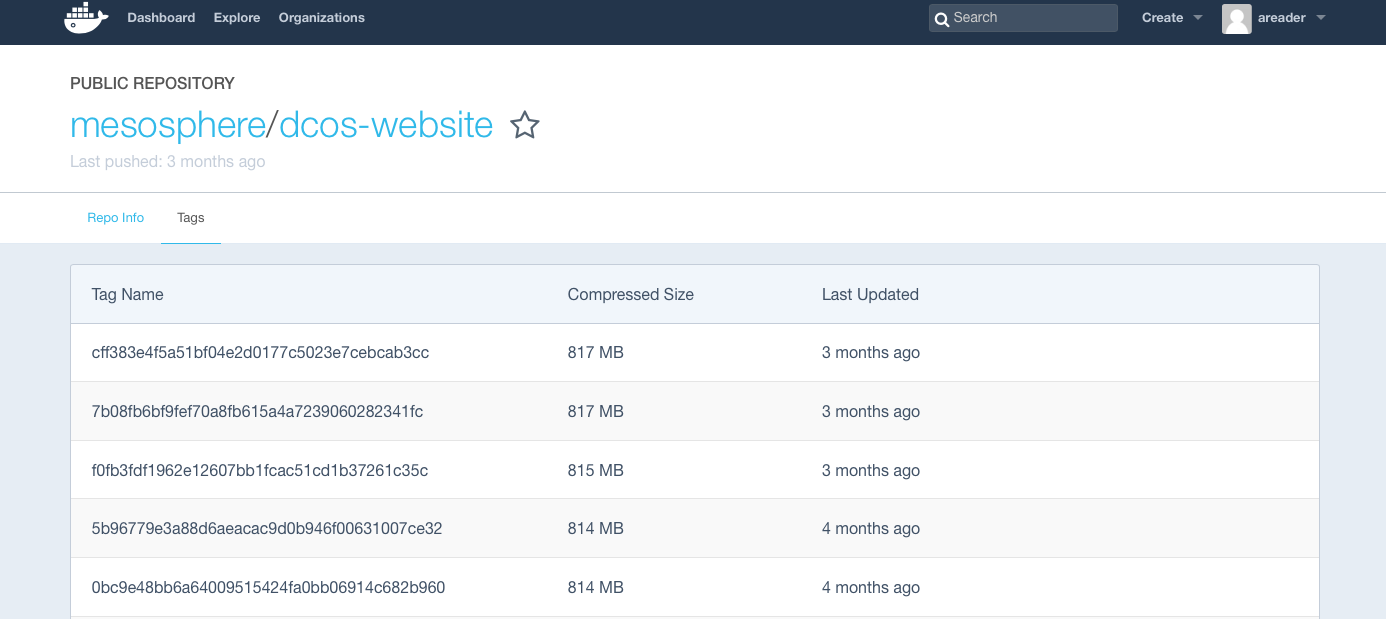1386x619 pixels.
Task: Click 814 MB in the 5b96779e row
Action: pos(596,529)
